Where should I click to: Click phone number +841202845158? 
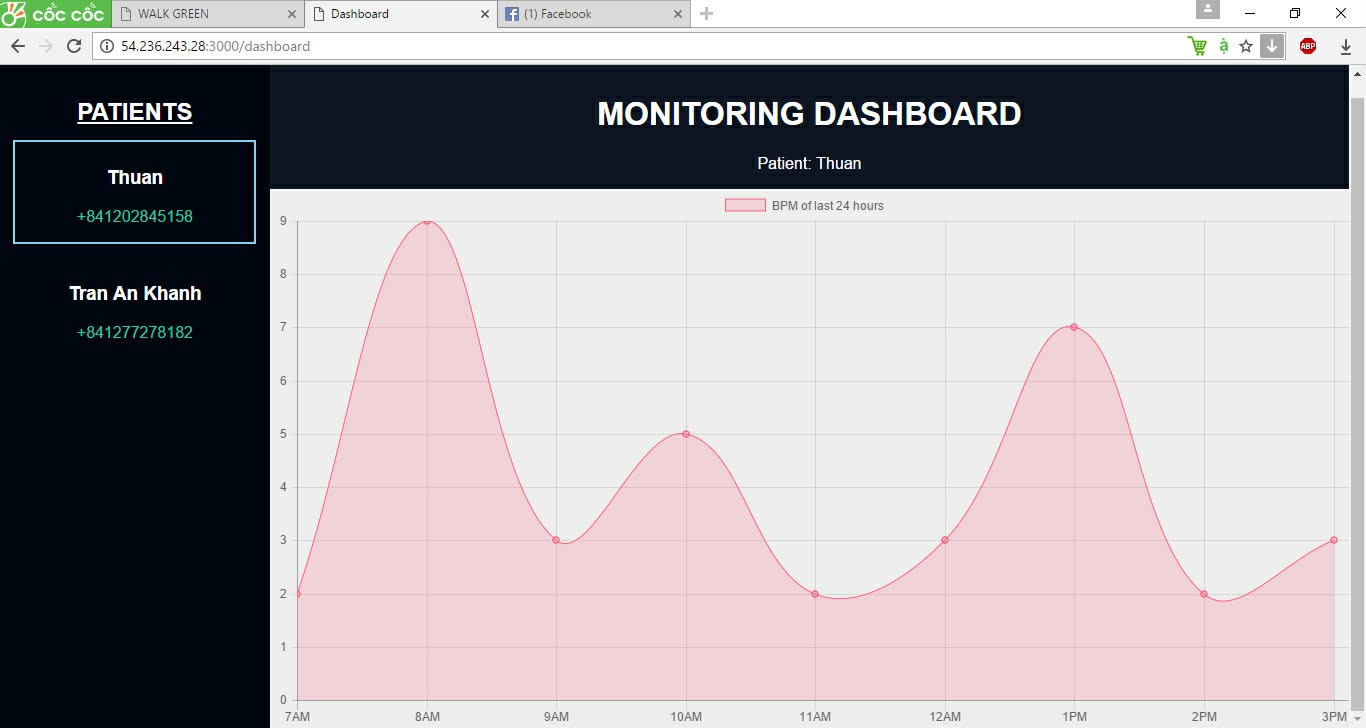[135, 216]
